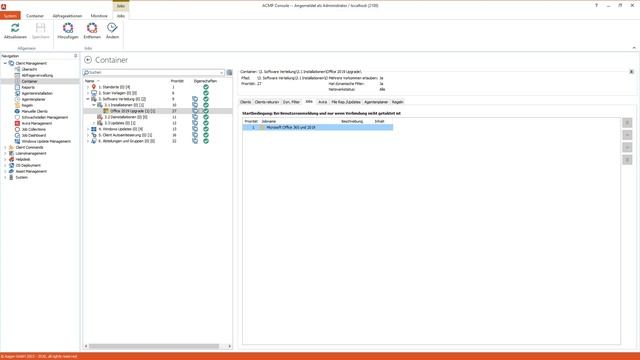The height and width of the screenshot is (360, 640).
Task: Expand the Asset Management node
Action: [5, 171]
